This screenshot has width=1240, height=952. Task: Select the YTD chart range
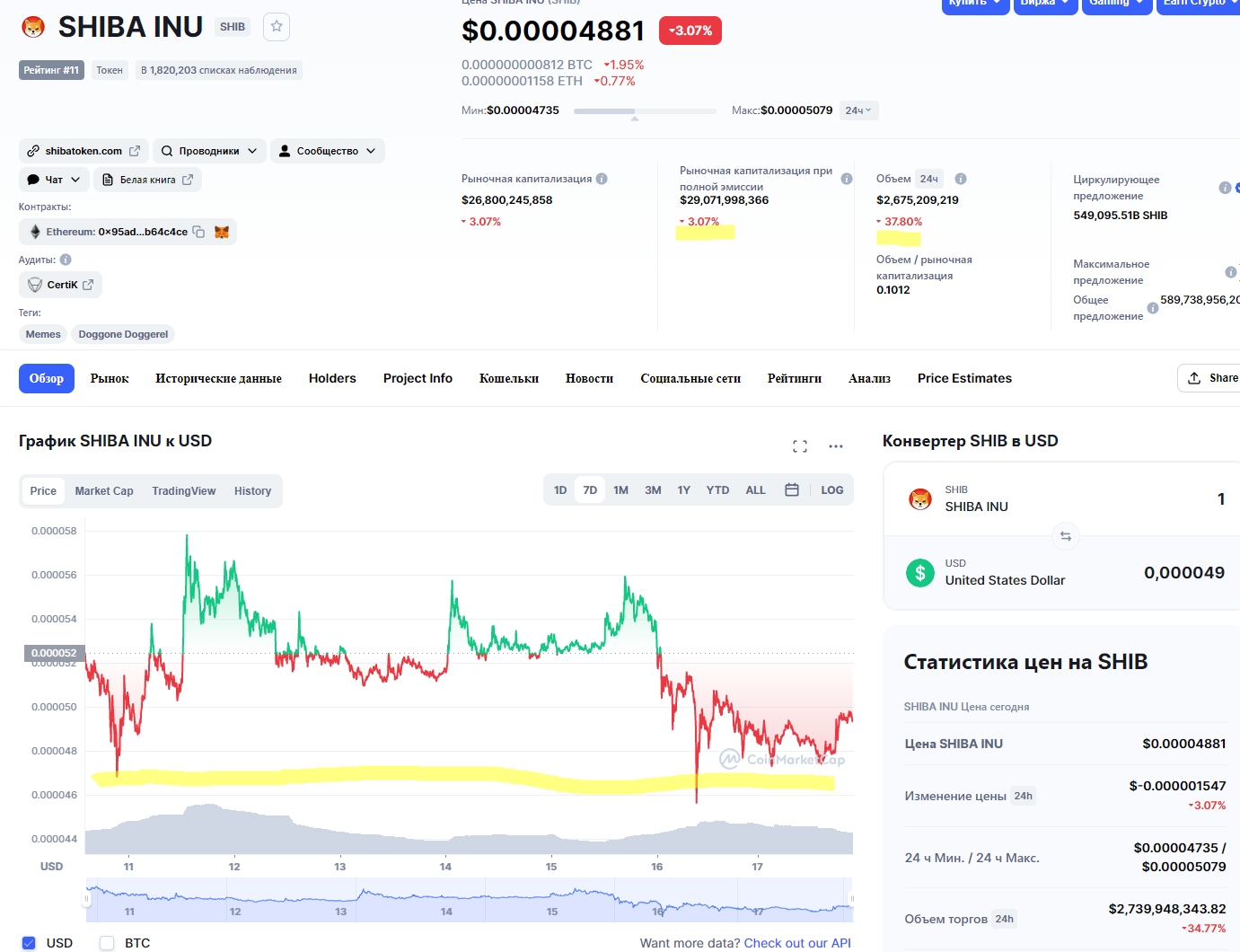717,490
